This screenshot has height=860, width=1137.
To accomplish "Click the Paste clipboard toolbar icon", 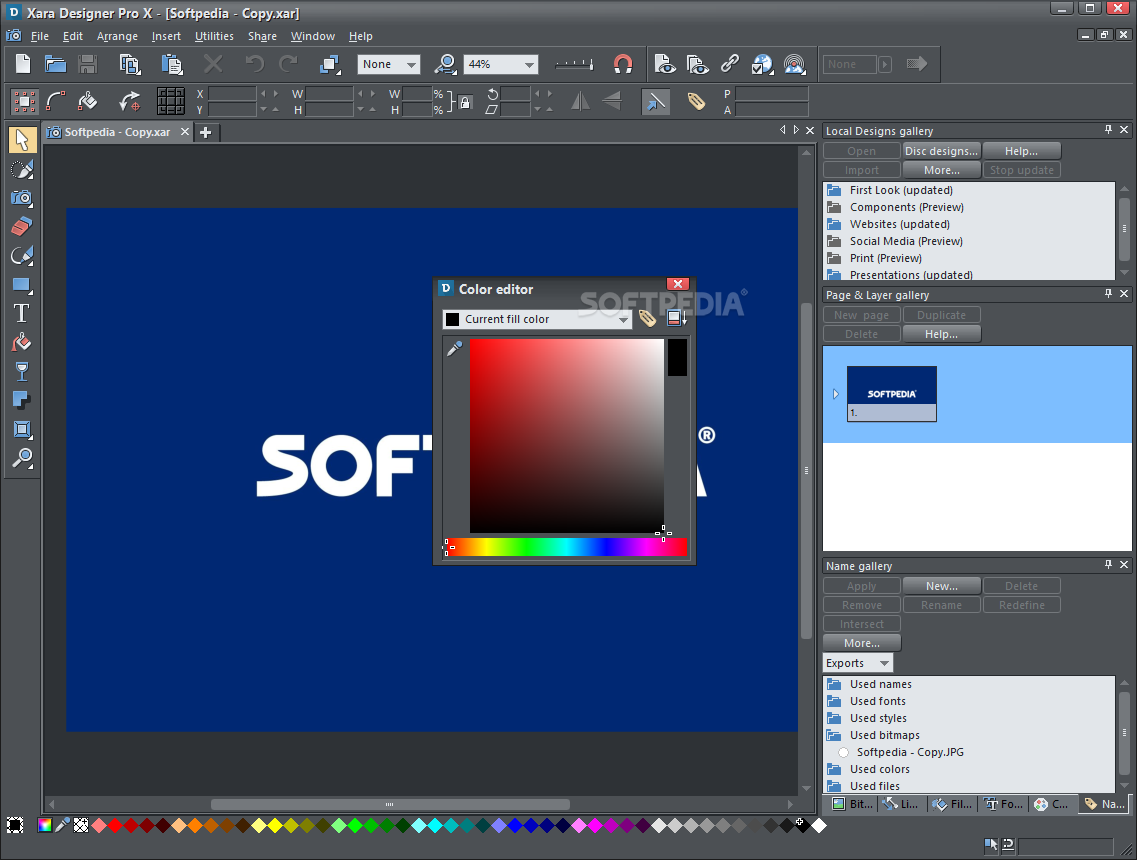I will (172, 64).
